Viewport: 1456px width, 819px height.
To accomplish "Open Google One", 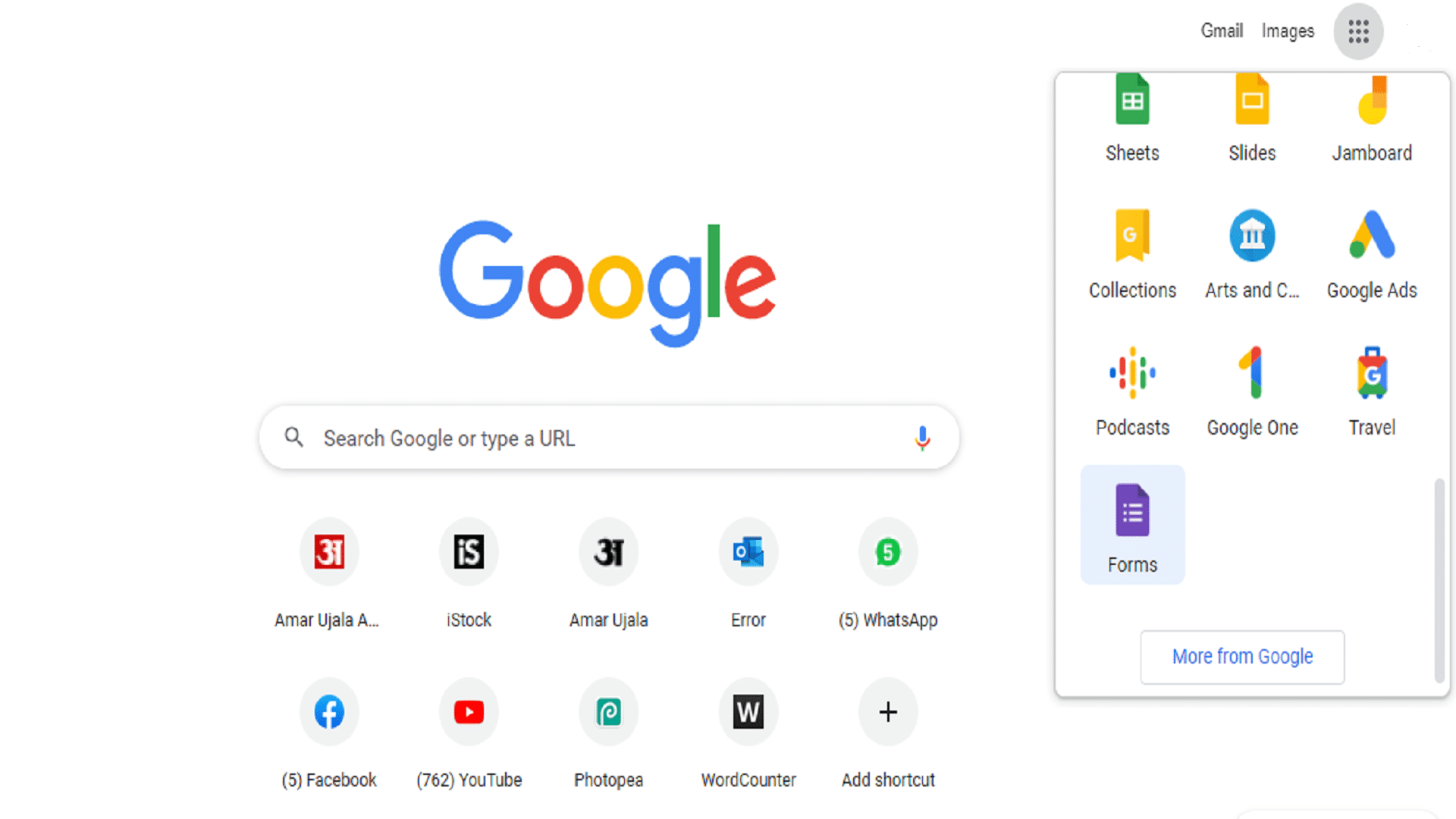I will (x=1252, y=391).
